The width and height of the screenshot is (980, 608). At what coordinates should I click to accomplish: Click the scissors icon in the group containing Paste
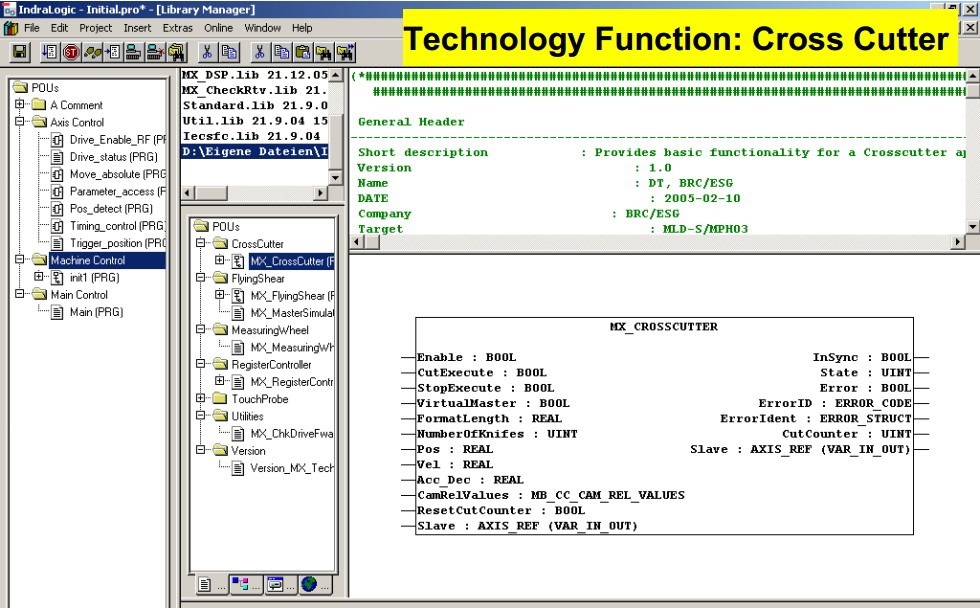(x=259, y=52)
